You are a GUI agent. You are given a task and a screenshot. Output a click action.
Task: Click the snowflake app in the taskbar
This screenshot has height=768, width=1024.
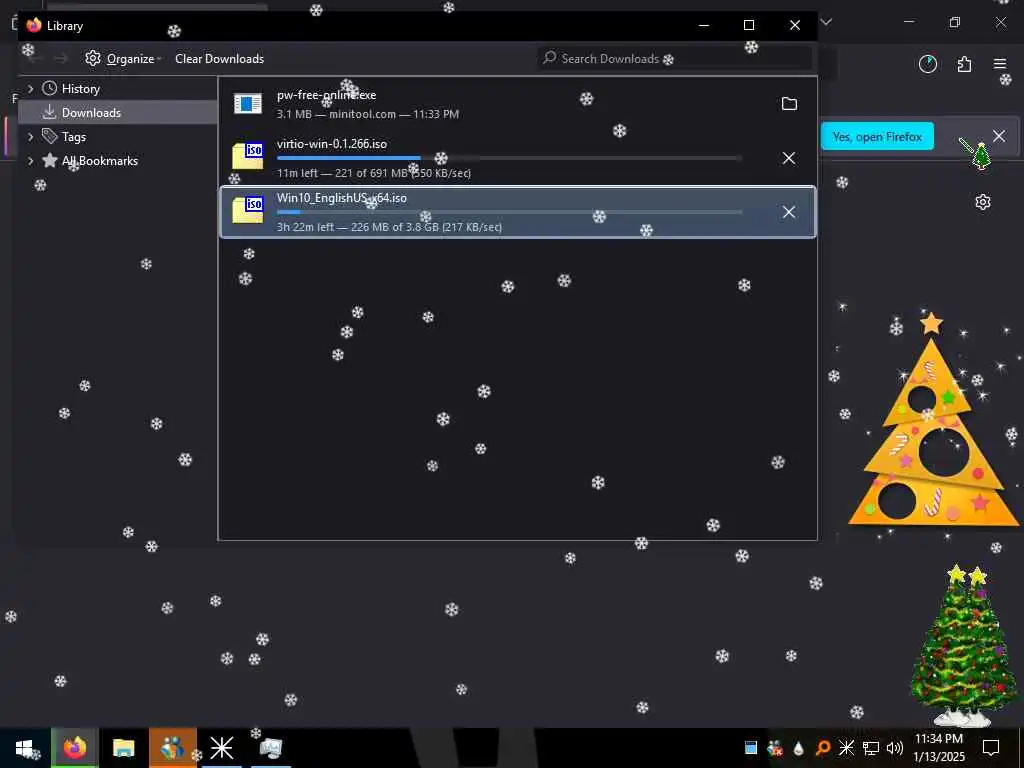[x=221, y=748]
